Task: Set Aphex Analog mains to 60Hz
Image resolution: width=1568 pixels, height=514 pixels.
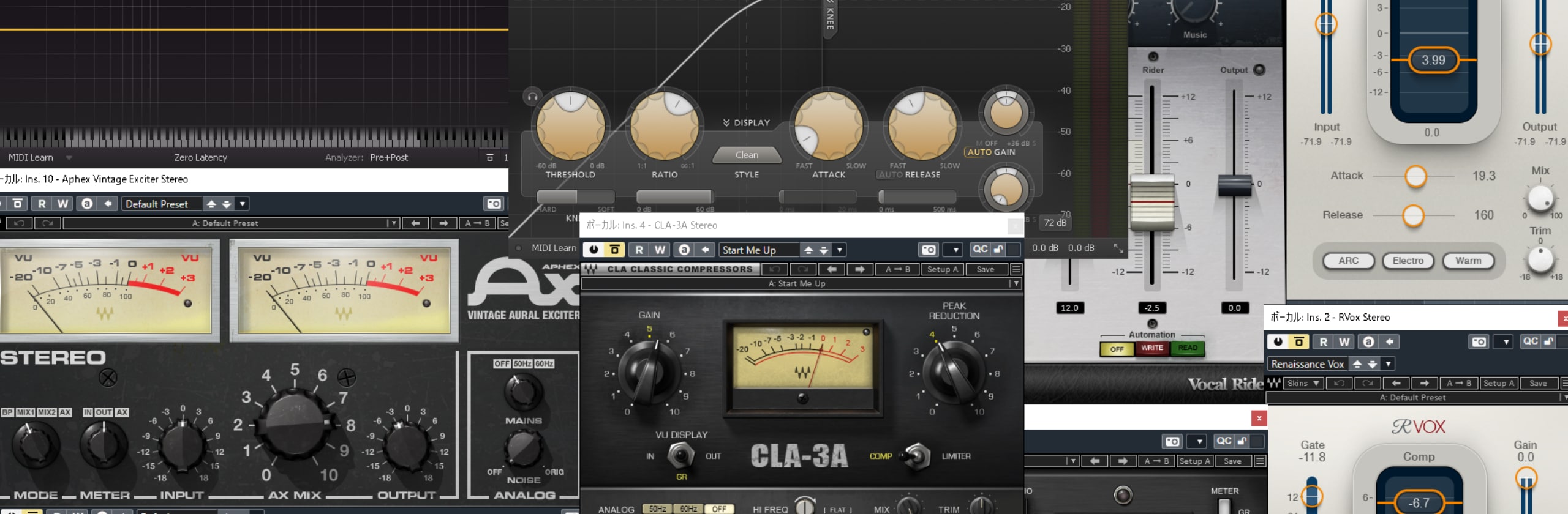Action: (x=545, y=363)
